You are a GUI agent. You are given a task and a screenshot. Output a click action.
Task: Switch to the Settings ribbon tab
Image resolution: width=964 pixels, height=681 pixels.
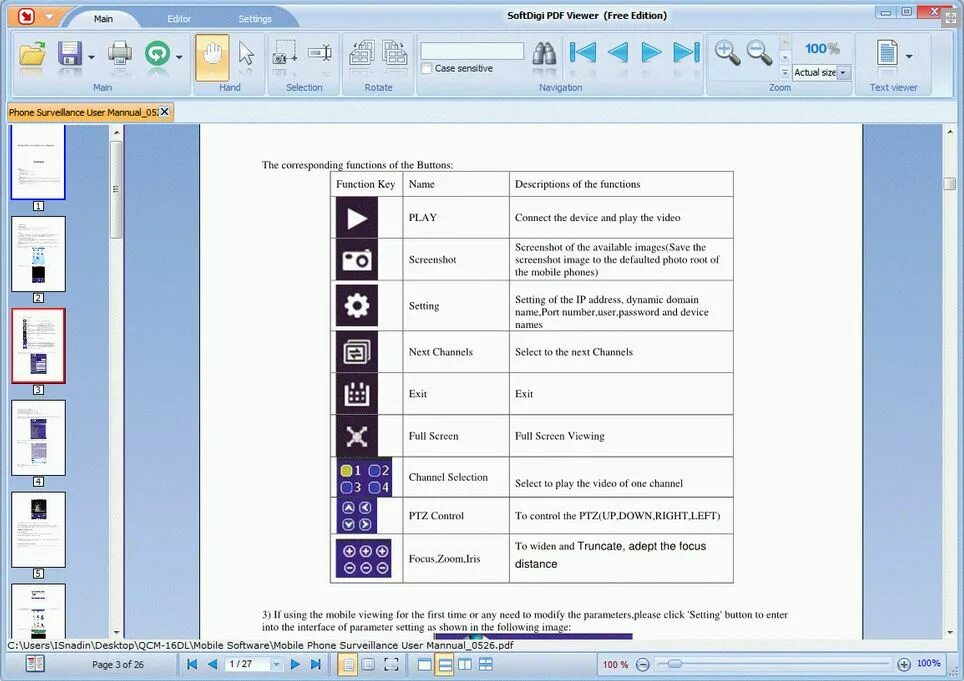point(255,19)
